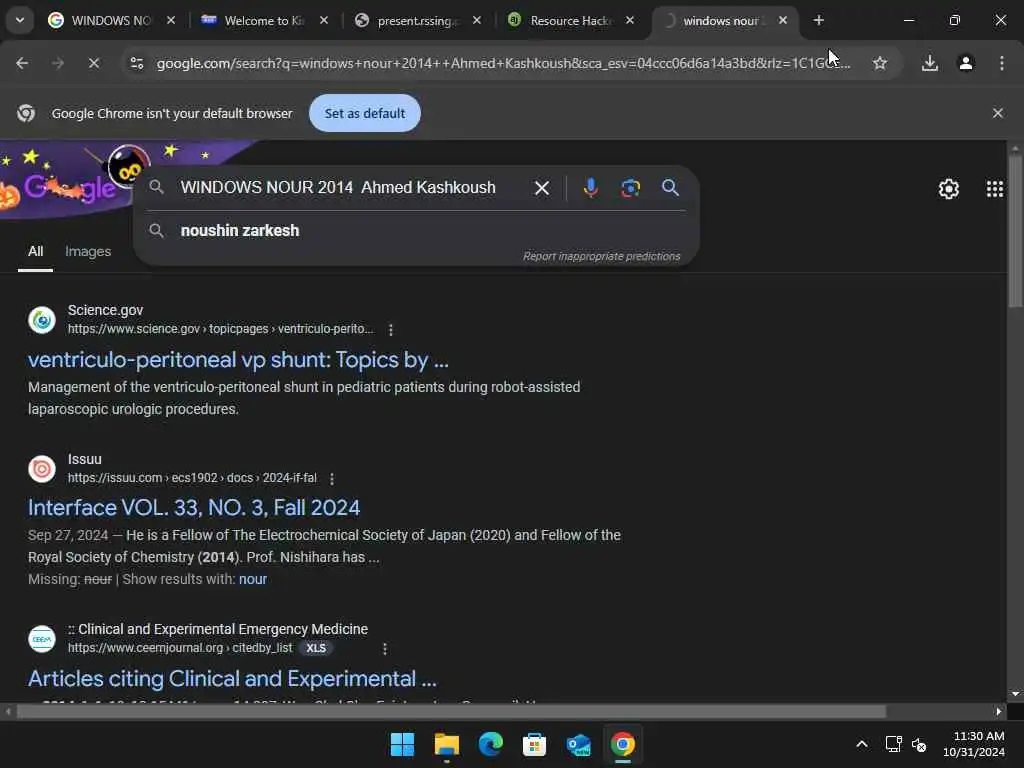1024x768 pixels.
Task: Stop loading the page
Action: point(93,63)
